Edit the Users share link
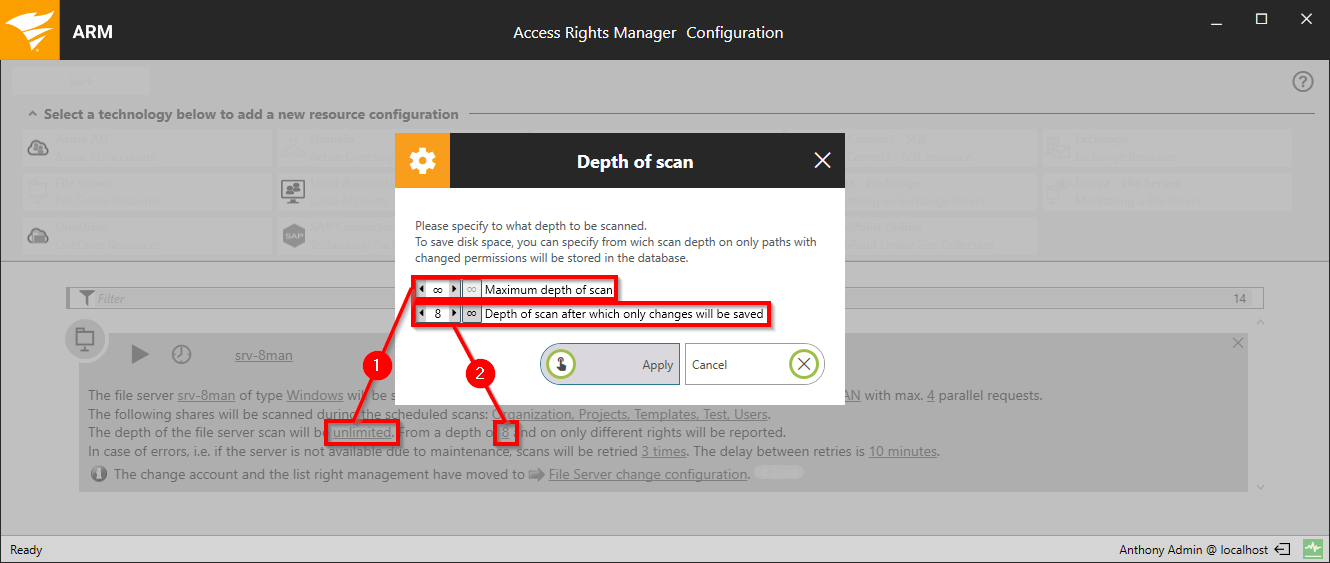The image size is (1330, 563). [x=750, y=414]
